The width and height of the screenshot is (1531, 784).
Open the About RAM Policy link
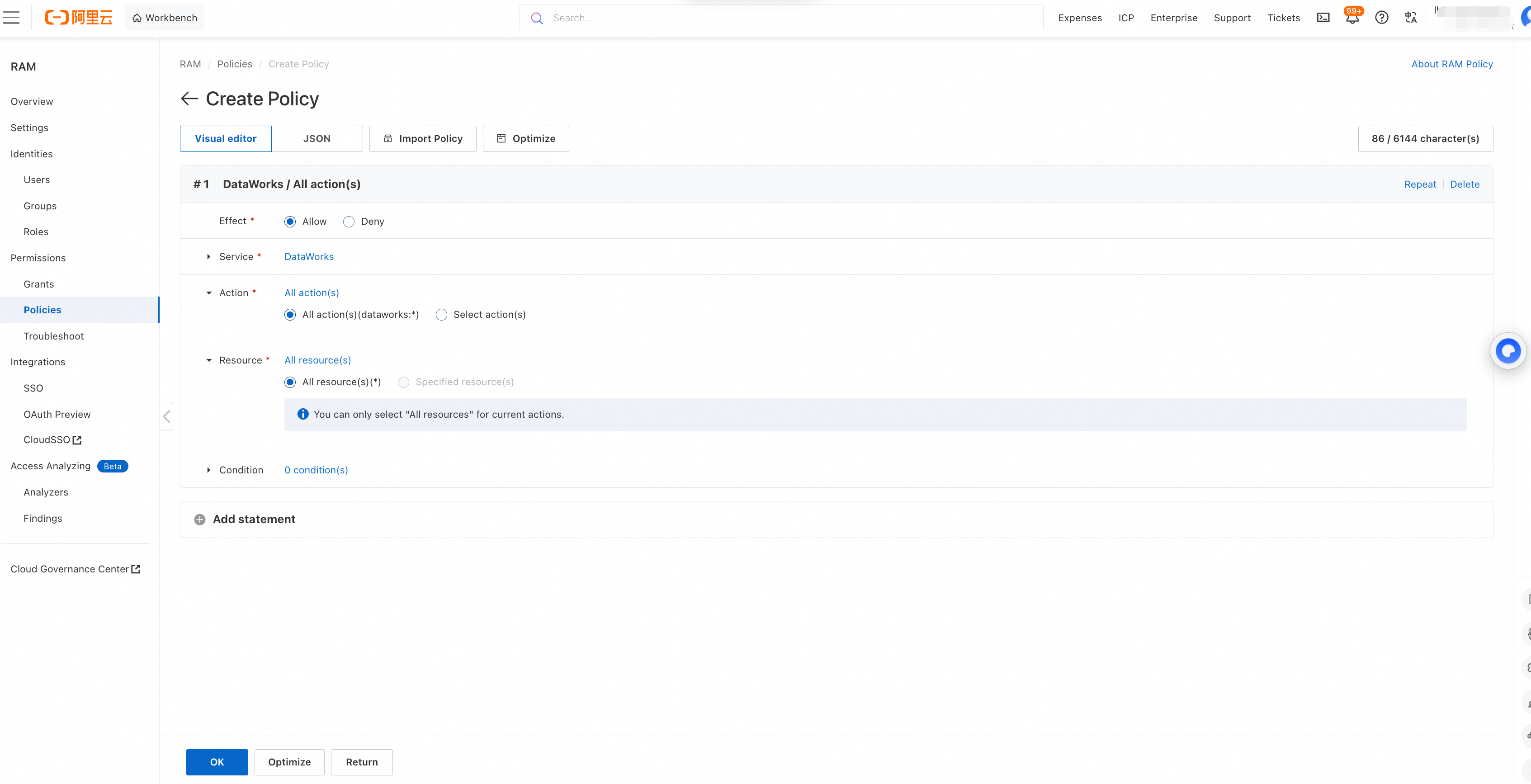click(1452, 64)
